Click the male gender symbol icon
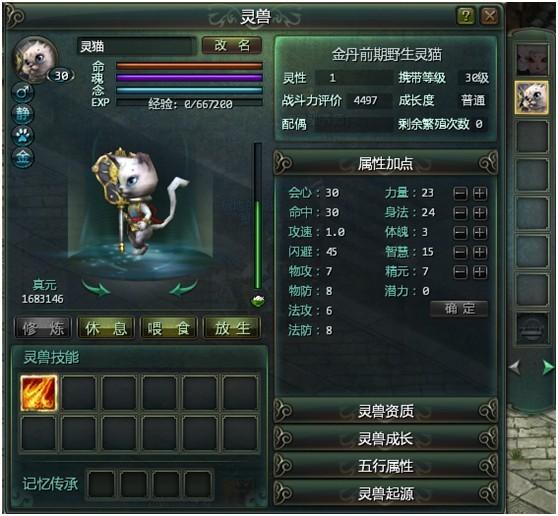The image size is (558, 516). pyautogui.click(x=23, y=93)
